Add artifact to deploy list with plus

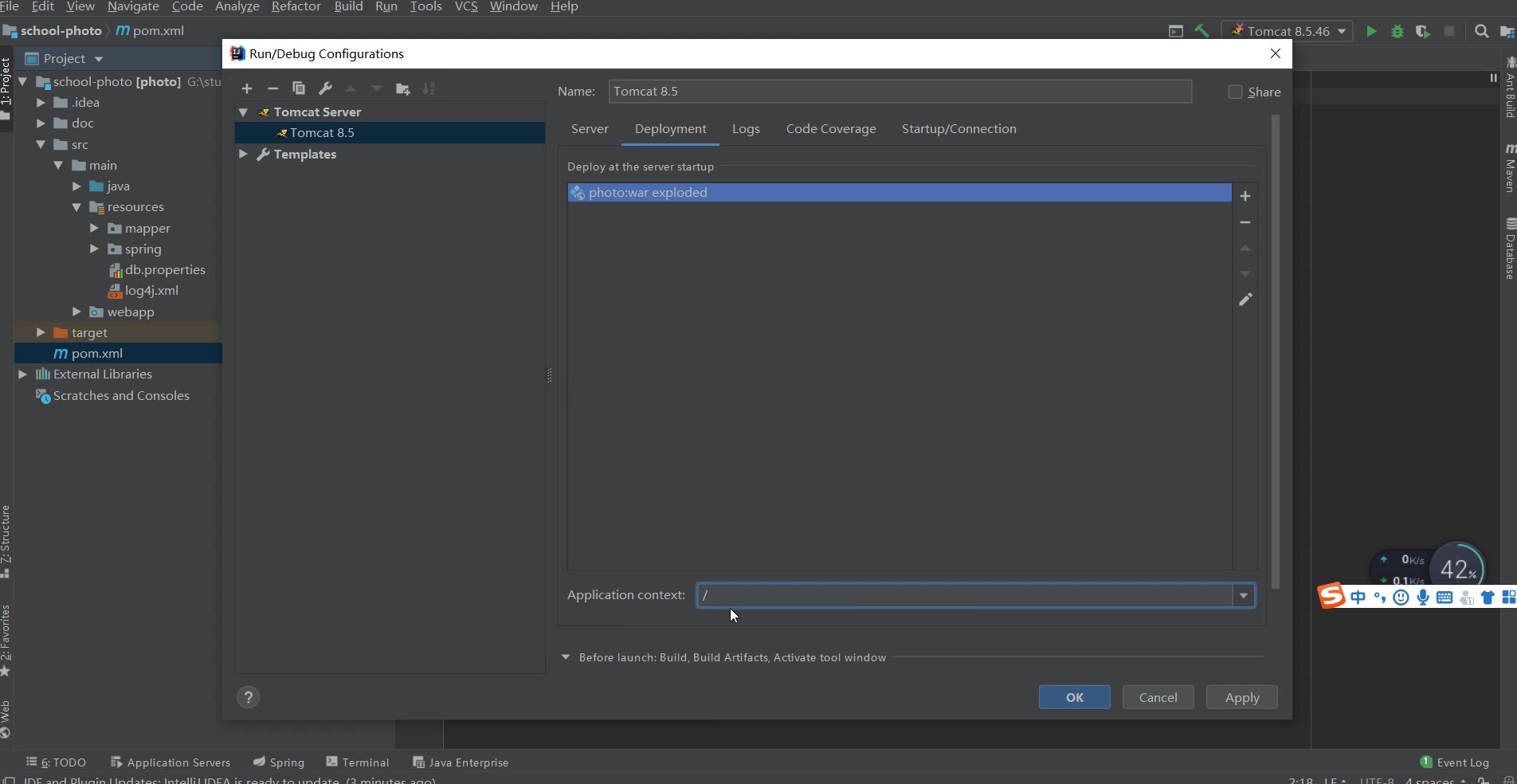coord(1245,196)
